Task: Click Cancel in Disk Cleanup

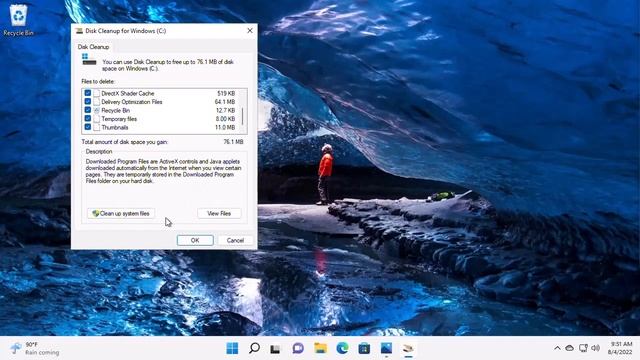Action: point(235,240)
